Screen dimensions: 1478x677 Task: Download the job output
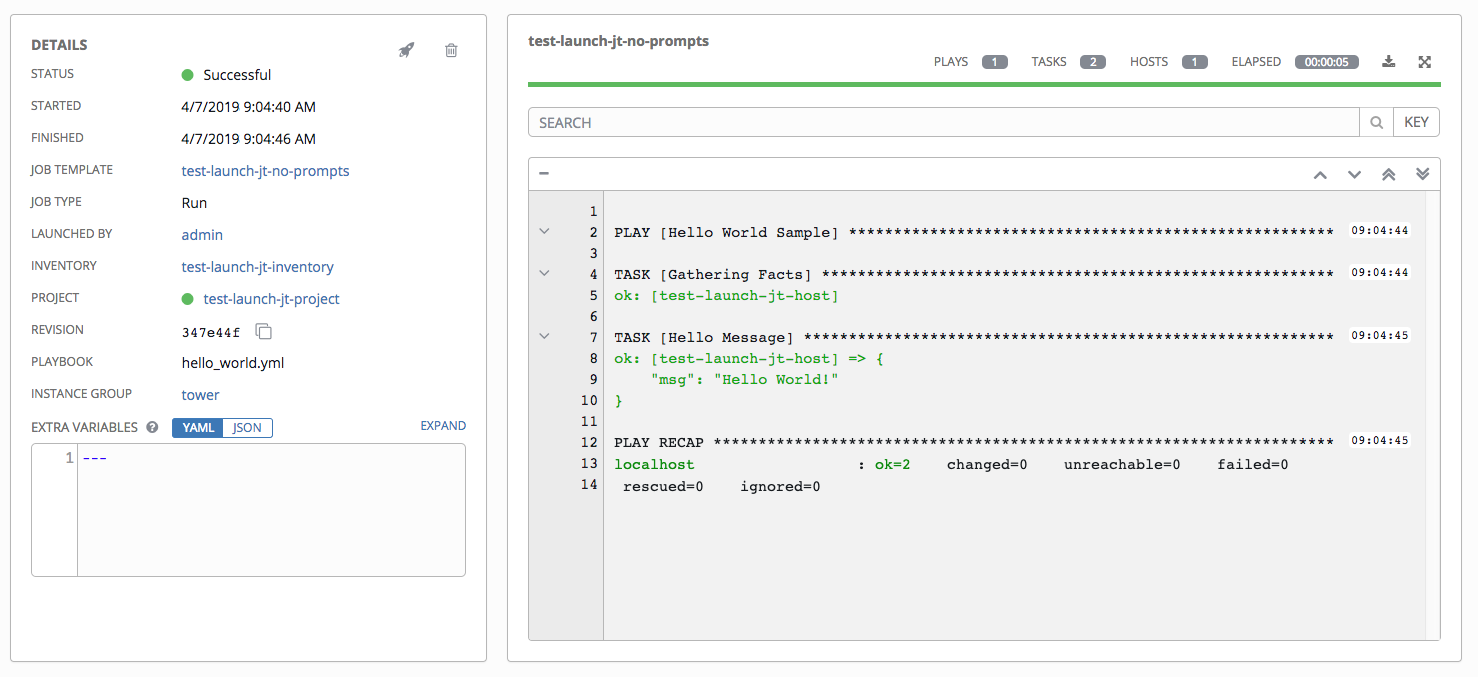[1388, 62]
